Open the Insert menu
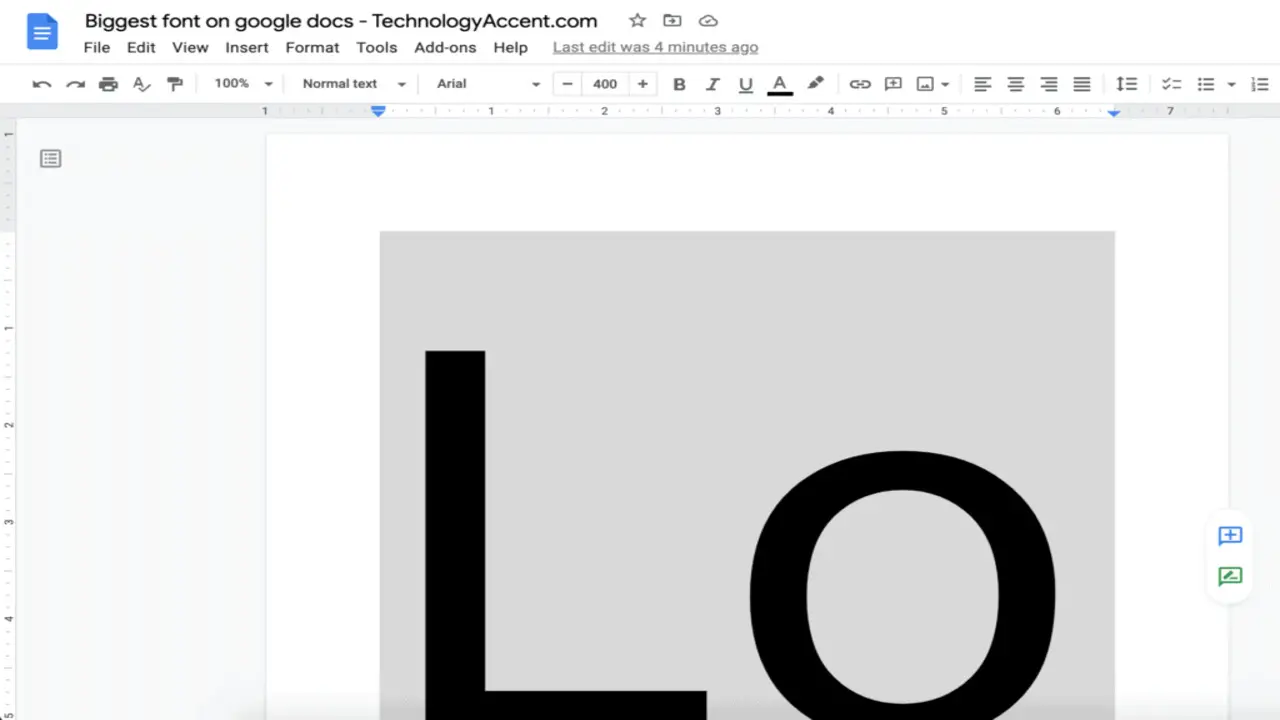The width and height of the screenshot is (1280, 720). (x=247, y=47)
